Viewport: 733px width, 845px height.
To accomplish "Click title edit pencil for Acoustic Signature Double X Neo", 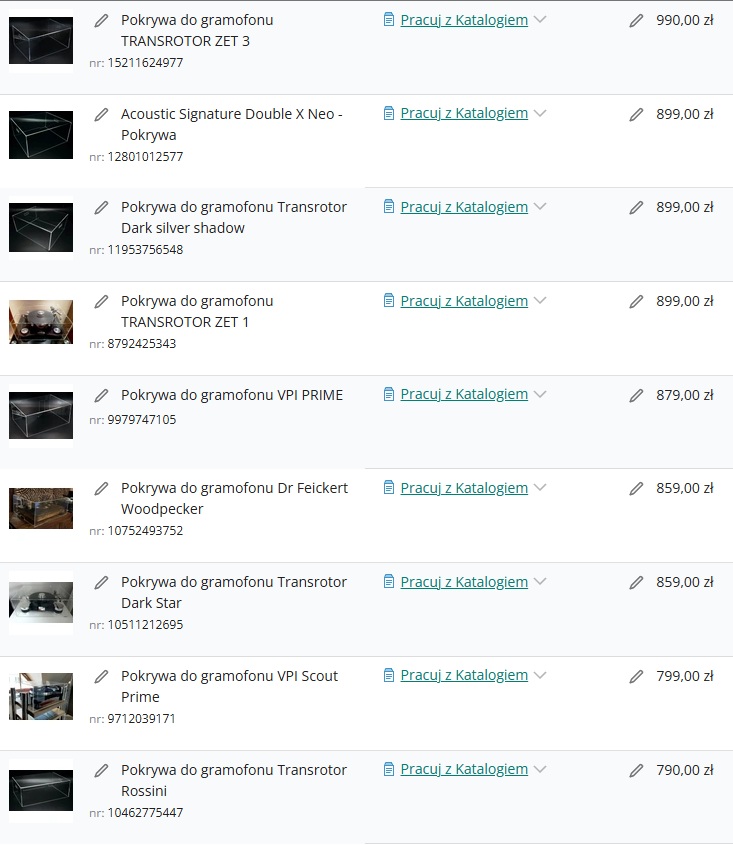I will 101,115.
